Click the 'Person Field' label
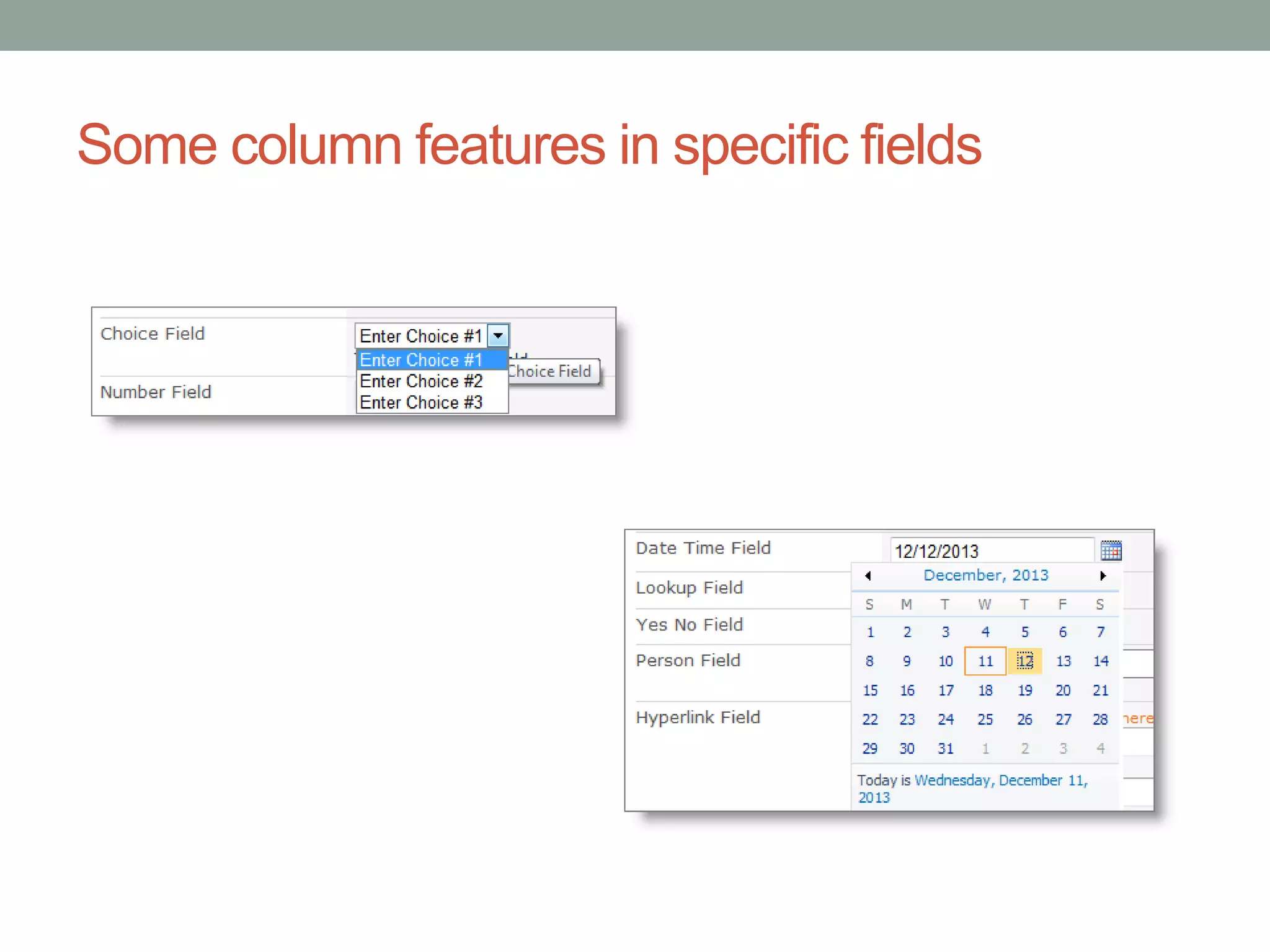Image resolution: width=1270 pixels, height=952 pixels. (x=688, y=660)
